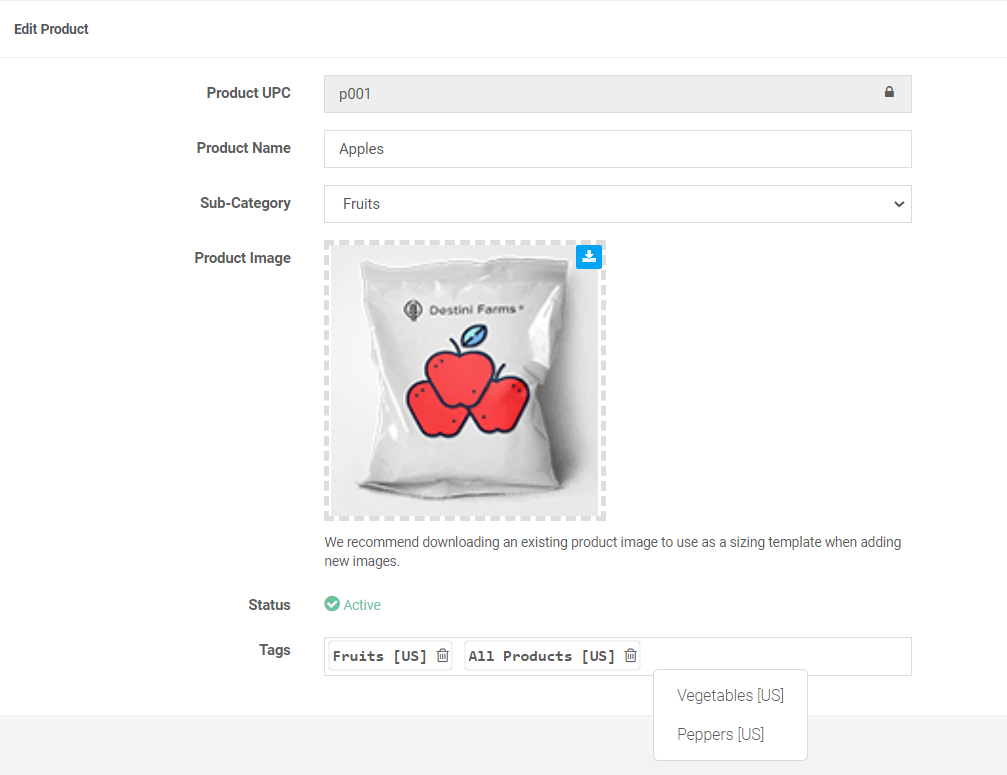Click the locked Product UPC field
The image size is (1007, 775).
coord(617,94)
